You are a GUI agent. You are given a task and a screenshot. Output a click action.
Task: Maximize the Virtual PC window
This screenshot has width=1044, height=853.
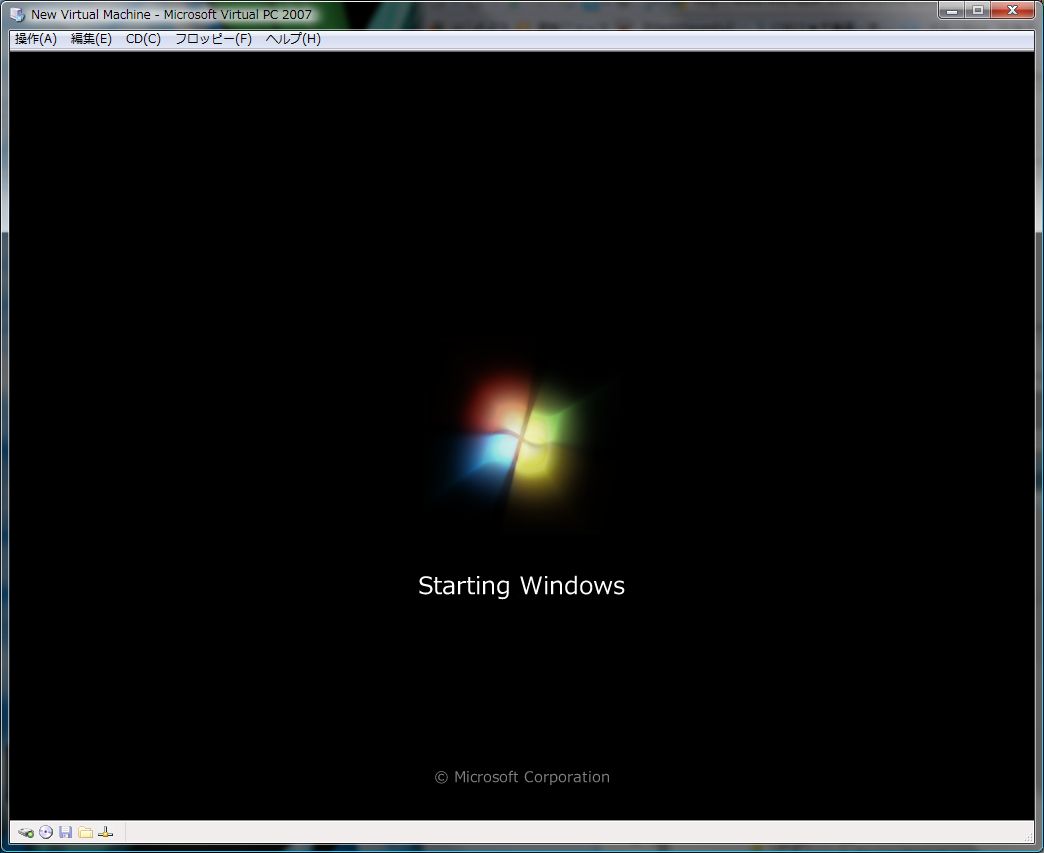pyautogui.click(x=977, y=11)
